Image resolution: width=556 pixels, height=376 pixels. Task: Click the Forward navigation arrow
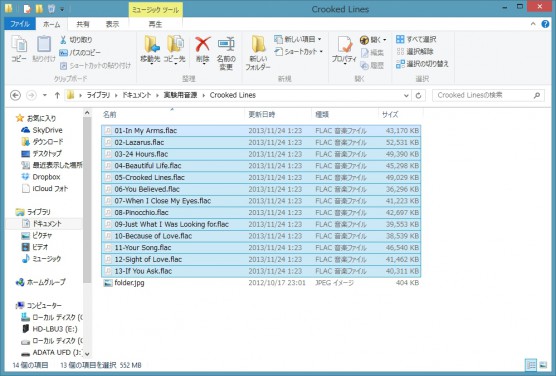[x=32, y=95]
